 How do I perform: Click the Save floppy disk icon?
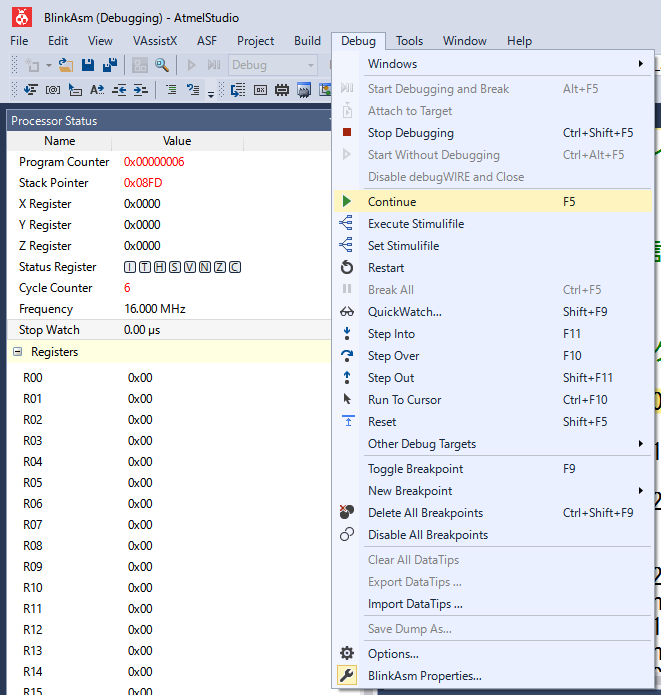point(88,65)
